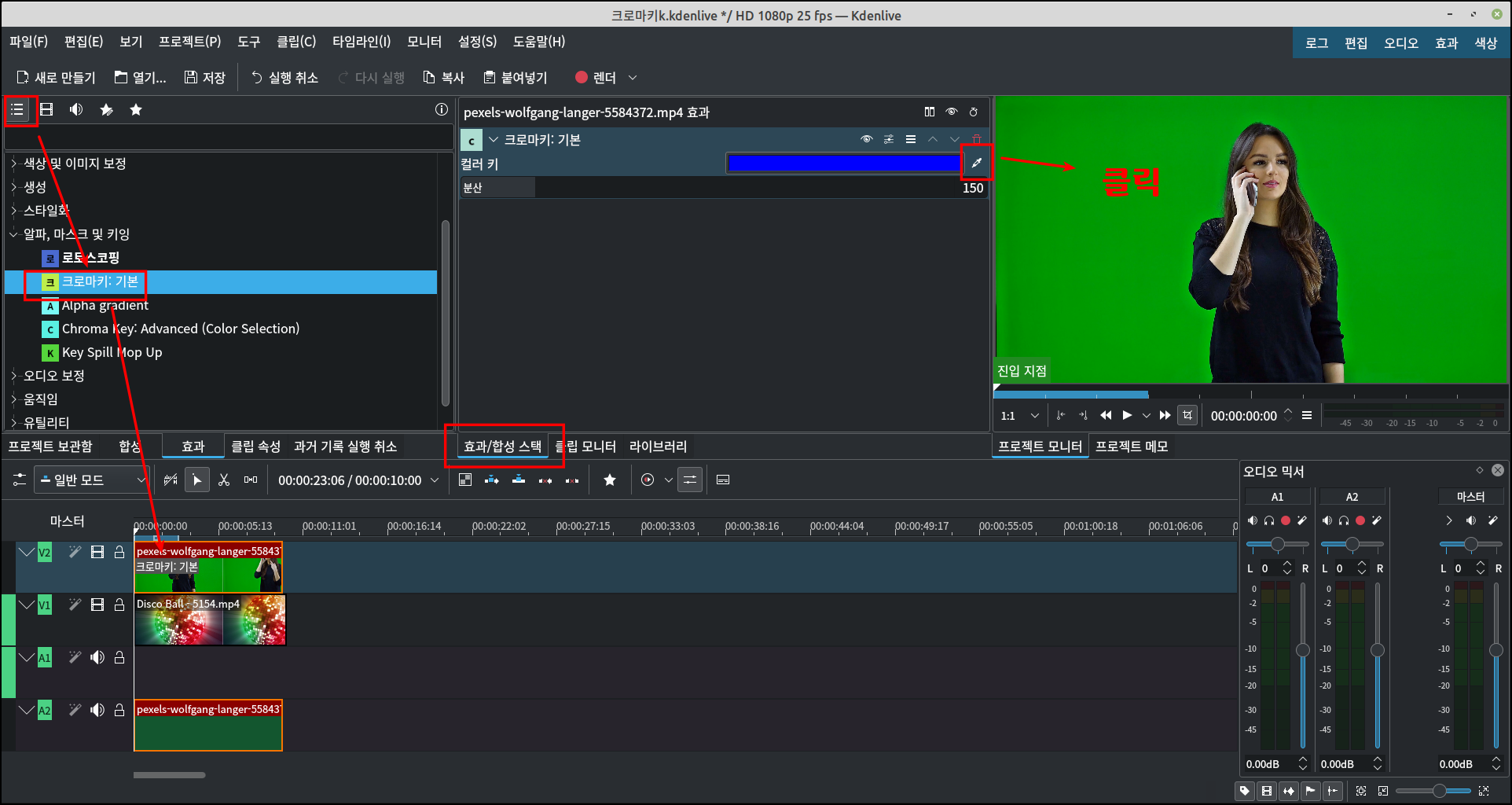Screen dimensions: 1512x805
Task: Toggle video thumbnails in status bar
Action: 1267,791
